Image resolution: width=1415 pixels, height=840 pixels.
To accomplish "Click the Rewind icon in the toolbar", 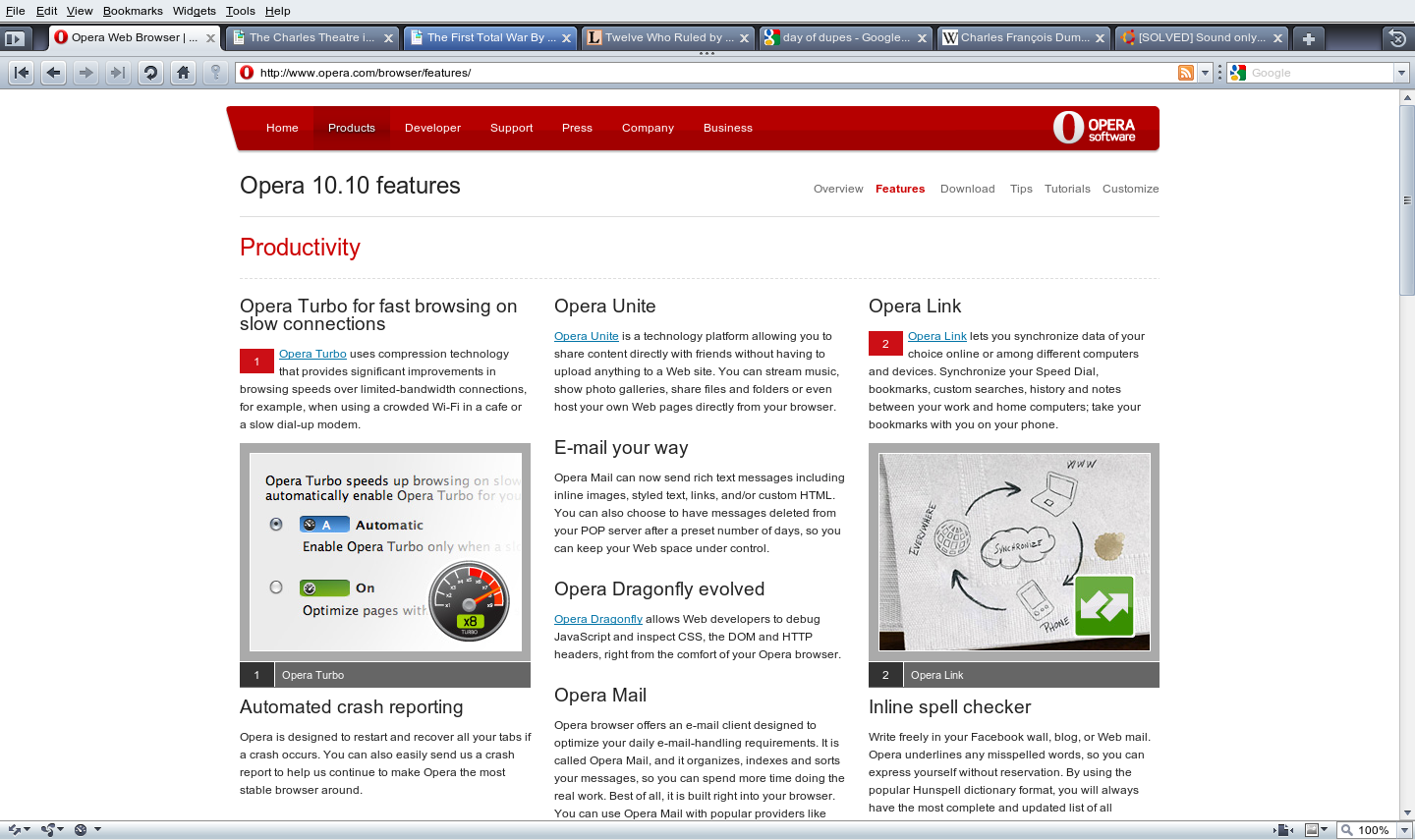I will 21,72.
